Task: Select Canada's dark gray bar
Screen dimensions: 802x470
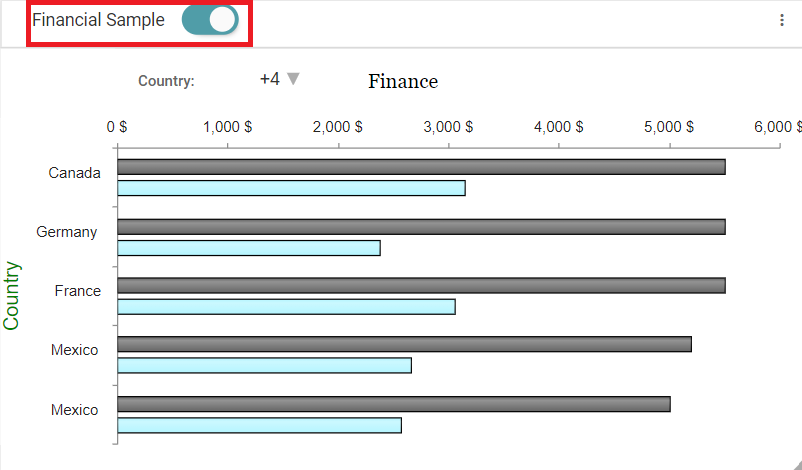Action: [x=421, y=167]
